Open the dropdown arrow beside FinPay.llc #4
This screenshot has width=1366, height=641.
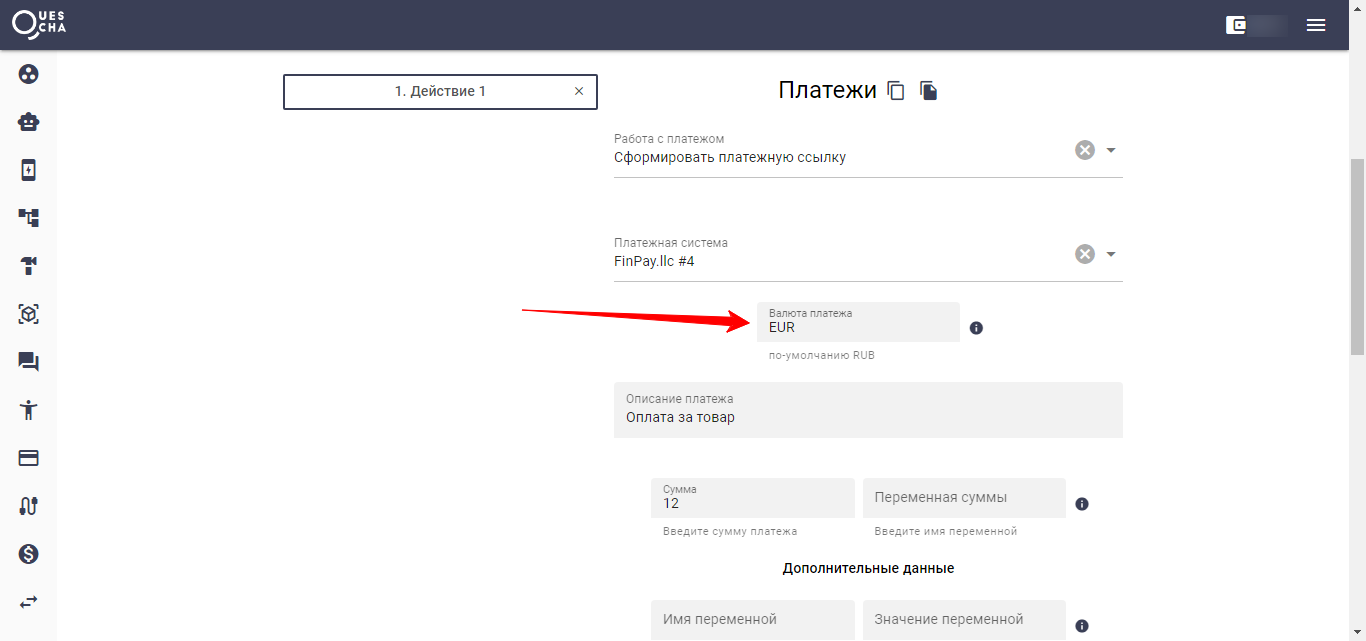click(x=1109, y=253)
